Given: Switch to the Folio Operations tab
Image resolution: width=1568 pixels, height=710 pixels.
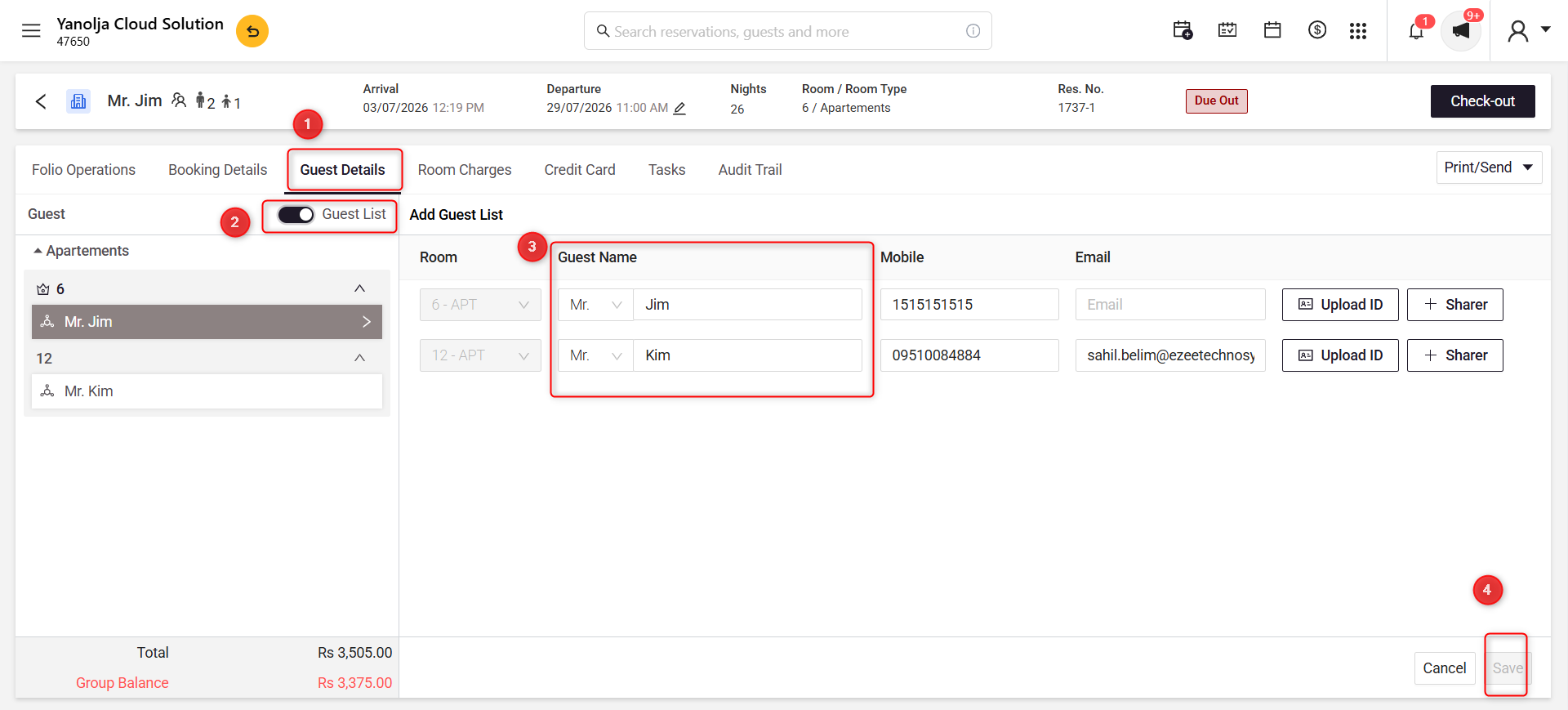Looking at the screenshot, I should 83,170.
